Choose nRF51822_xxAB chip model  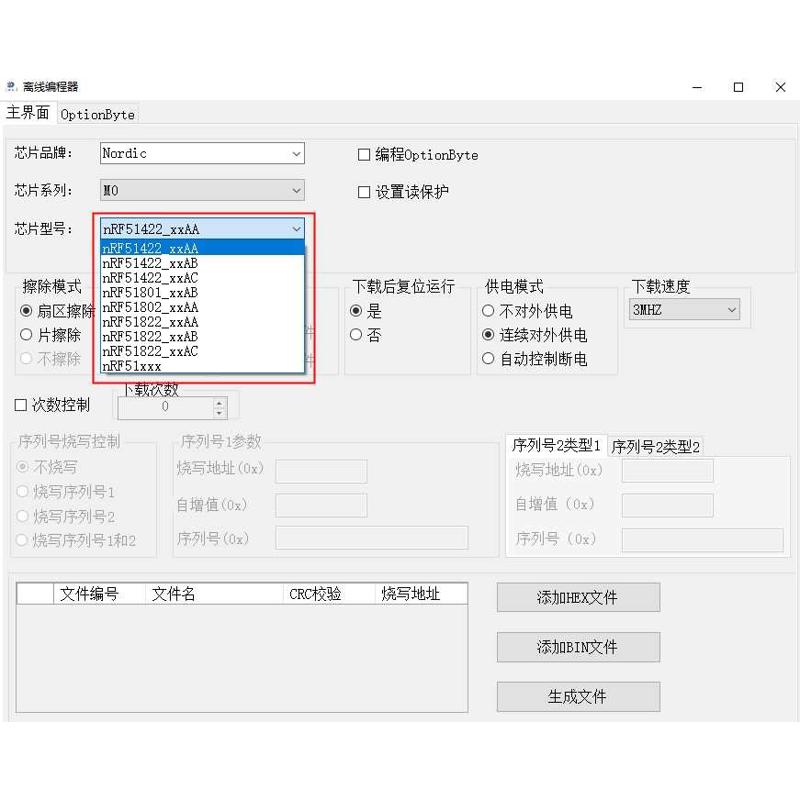(203, 337)
